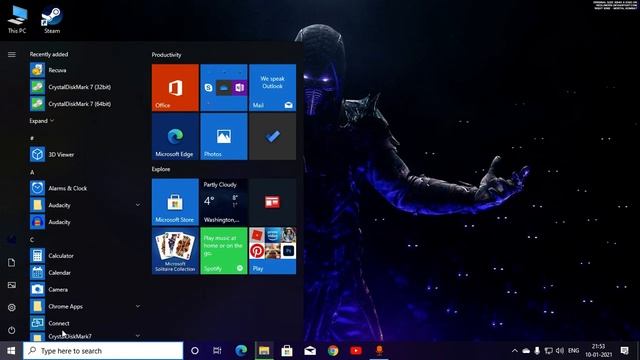Open Mail from the taskbar
The image size is (640, 360).
[310, 351]
